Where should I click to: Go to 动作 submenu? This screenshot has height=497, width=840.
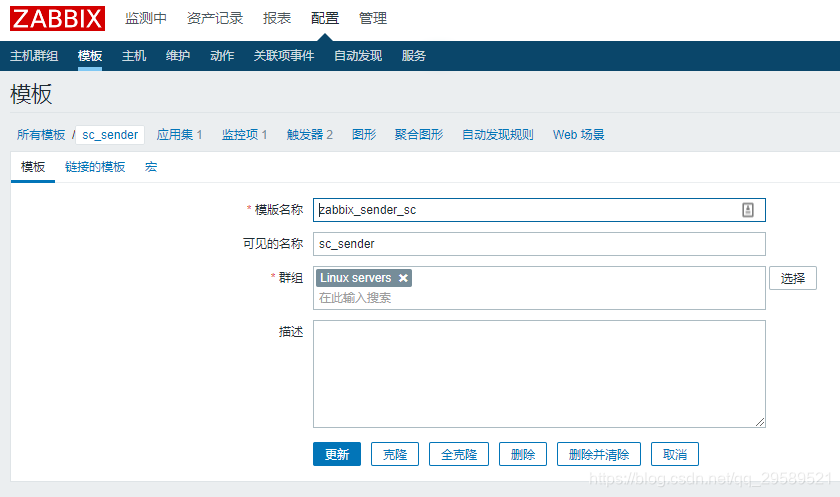point(222,56)
